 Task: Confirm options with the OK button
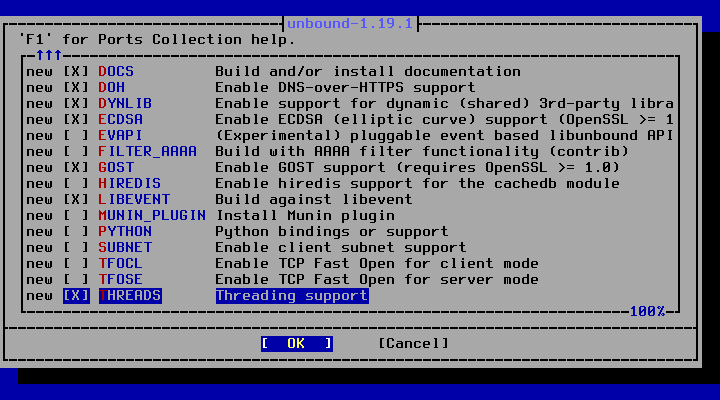297,344
